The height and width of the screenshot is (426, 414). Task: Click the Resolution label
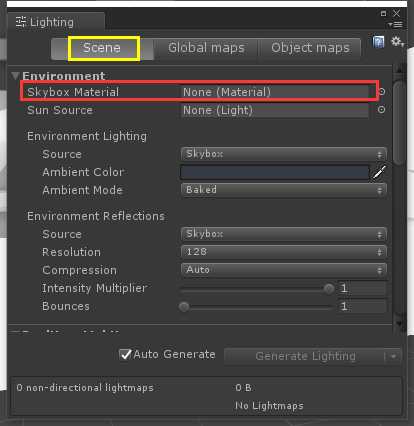tap(71, 252)
